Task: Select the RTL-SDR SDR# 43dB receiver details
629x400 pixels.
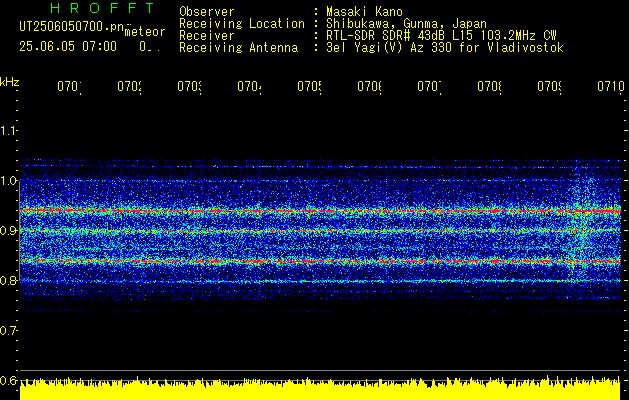Action: (x=441, y=36)
